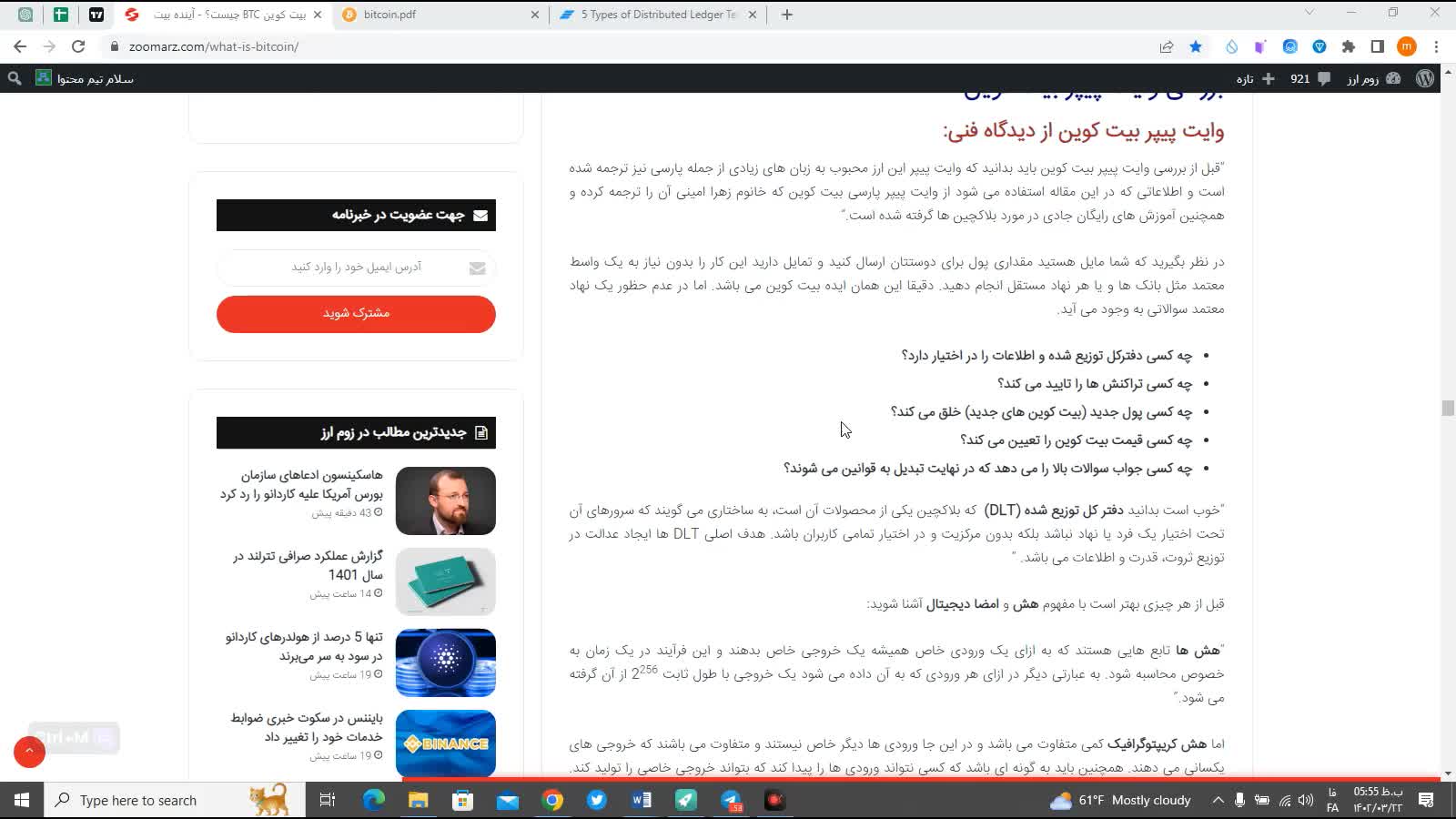Expand the Chrome tab search chevron
This screenshot has width=1456, height=819.
coord(1309,13)
